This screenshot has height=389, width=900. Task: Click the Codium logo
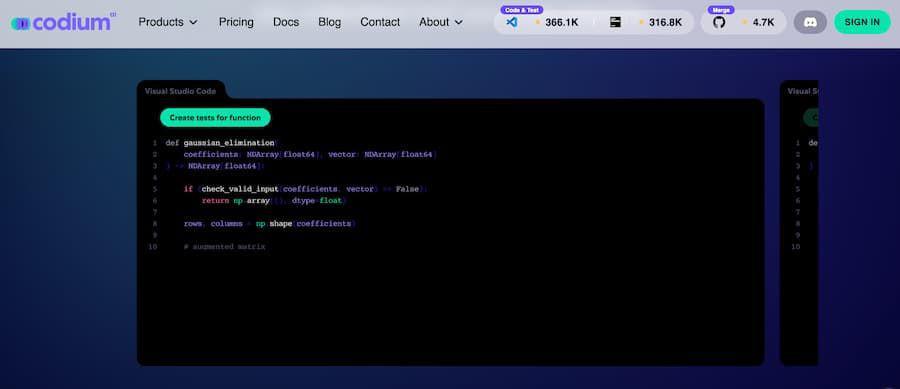[x=63, y=22]
